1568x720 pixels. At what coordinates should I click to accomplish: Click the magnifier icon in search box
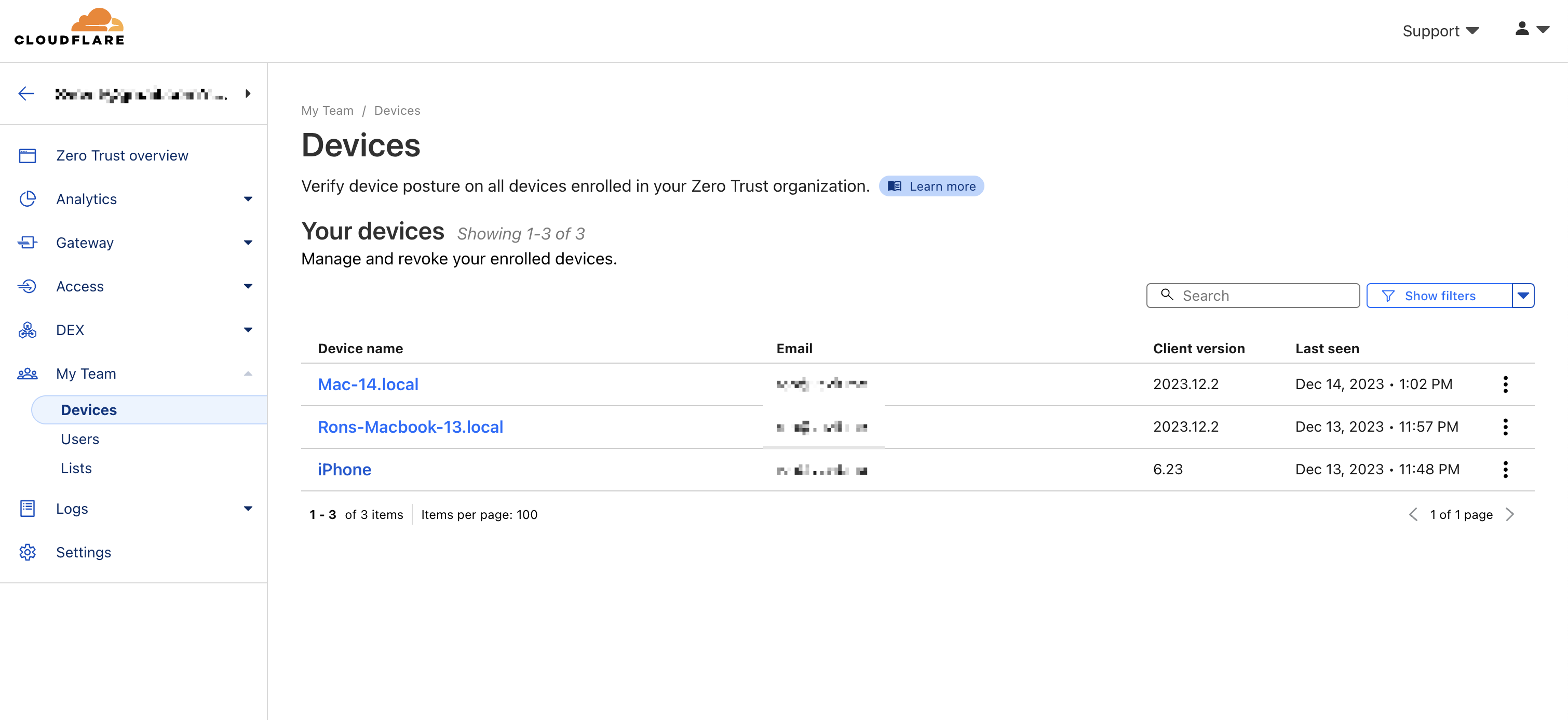point(1167,295)
